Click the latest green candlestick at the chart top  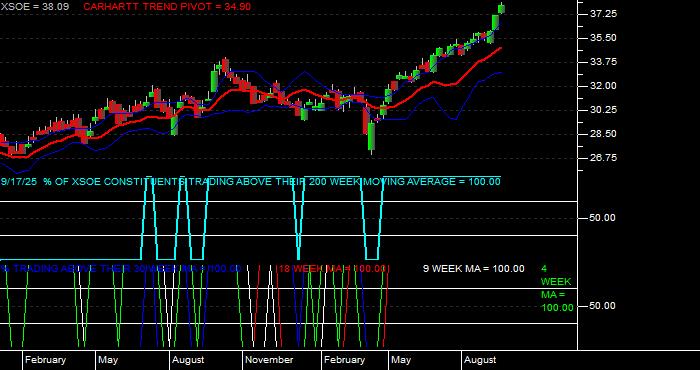[502, 8]
